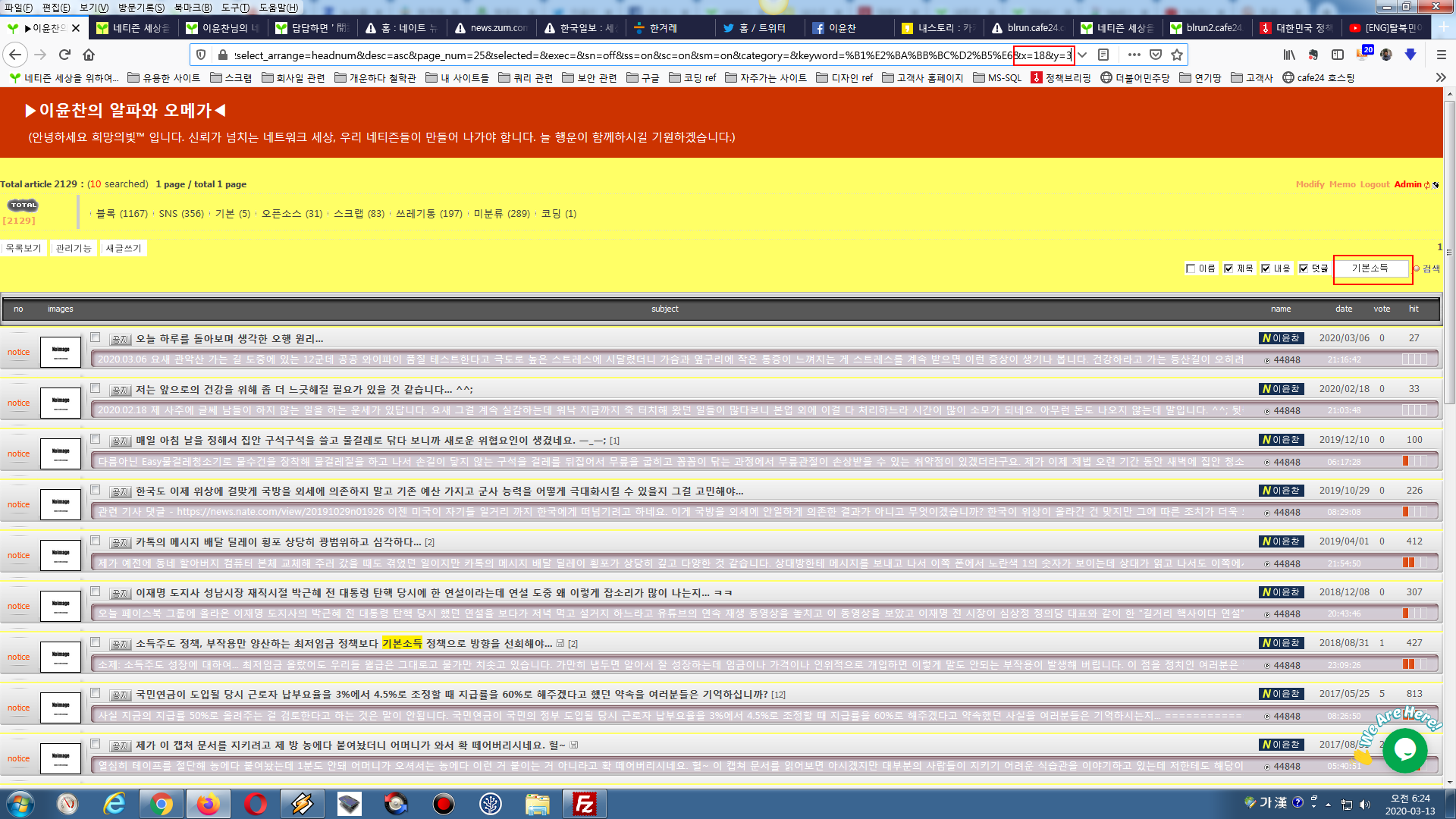Click the vote bar of the 2018/08/31 post

tap(1415, 664)
